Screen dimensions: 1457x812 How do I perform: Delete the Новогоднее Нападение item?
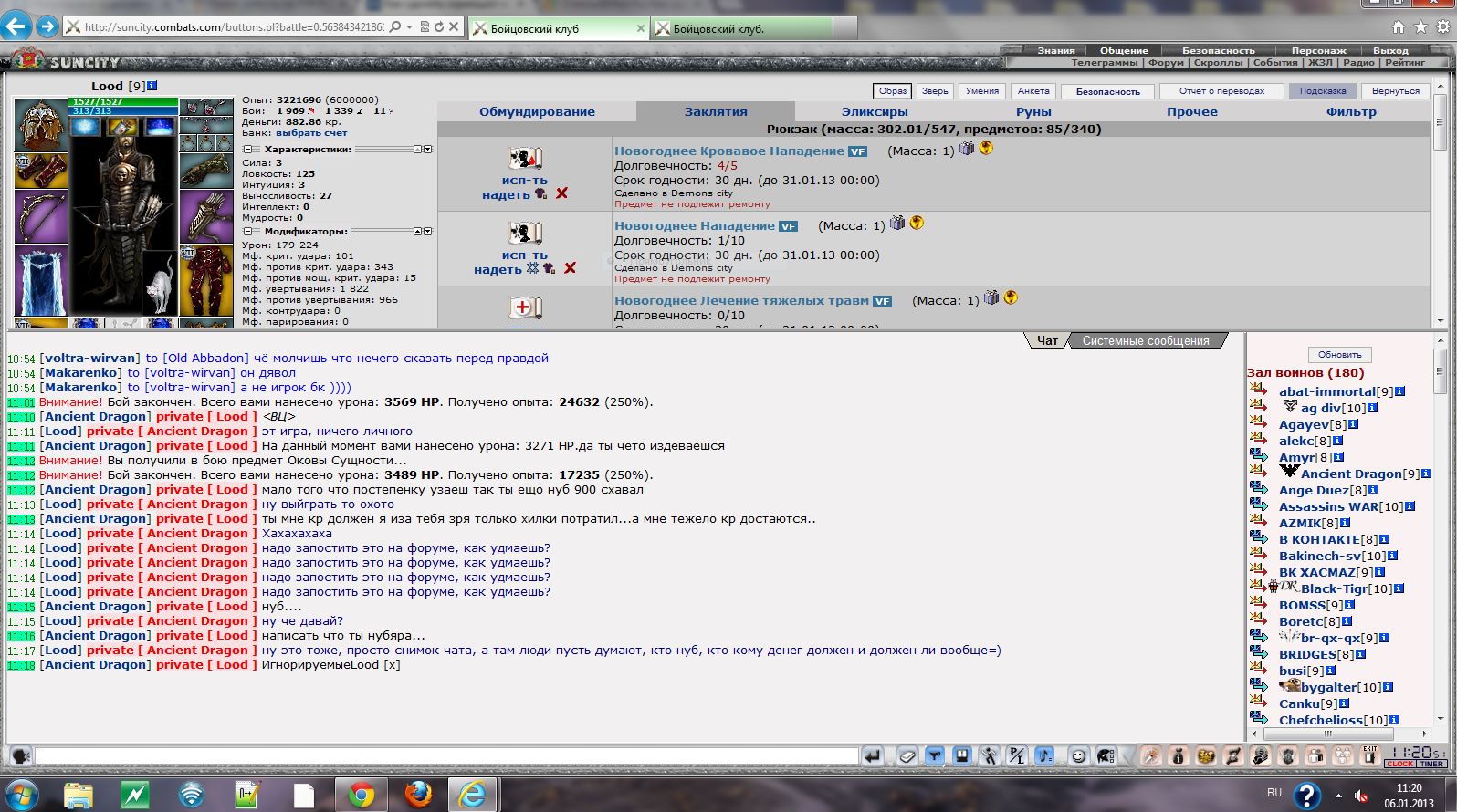click(x=570, y=268)
